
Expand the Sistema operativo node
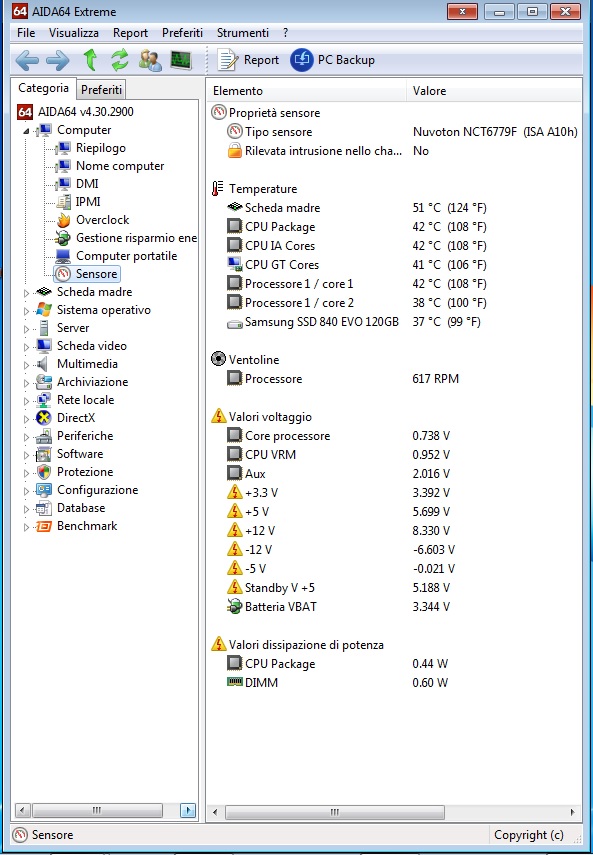click(26, 311)
